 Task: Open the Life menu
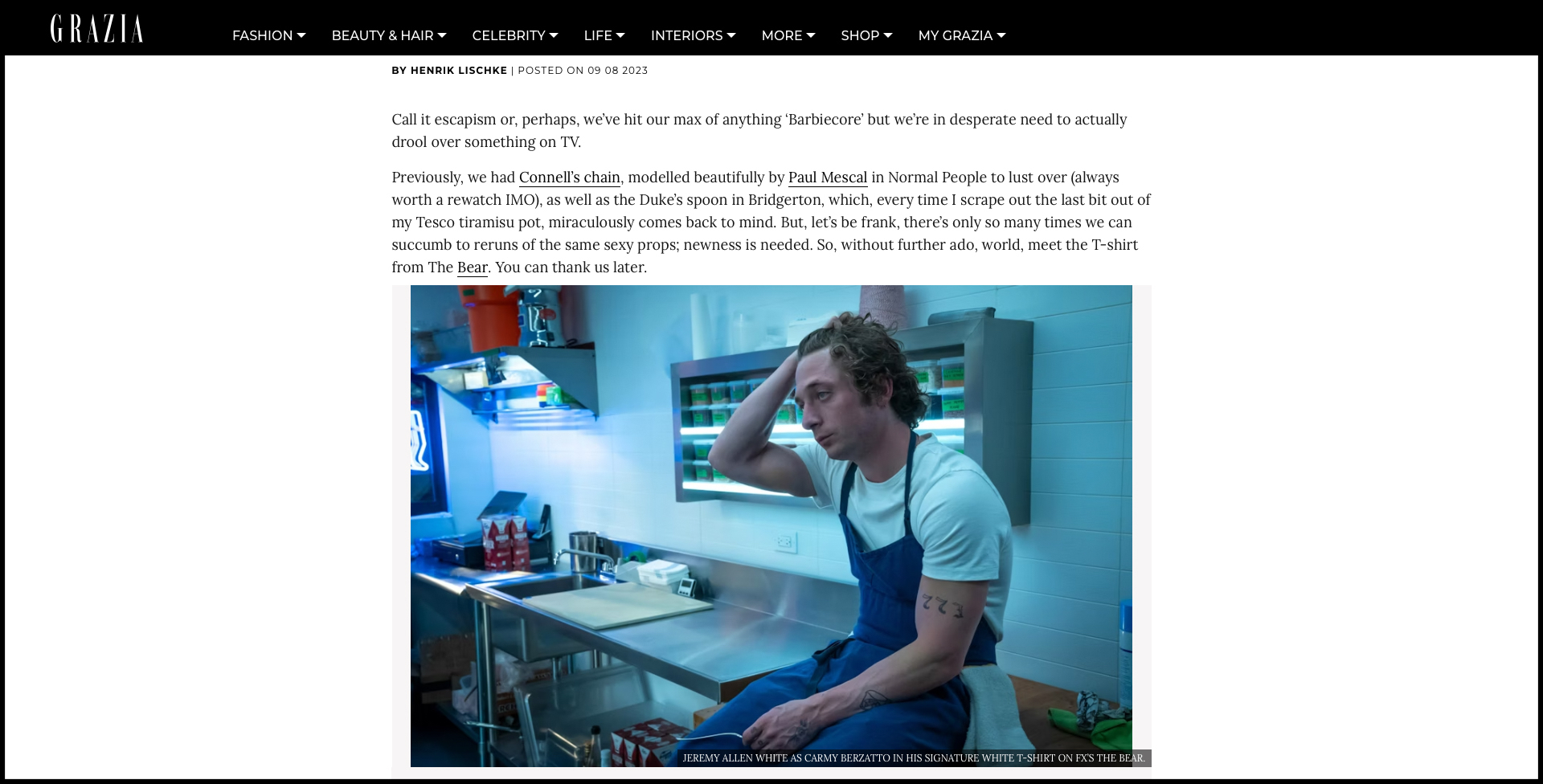[604, 35]
